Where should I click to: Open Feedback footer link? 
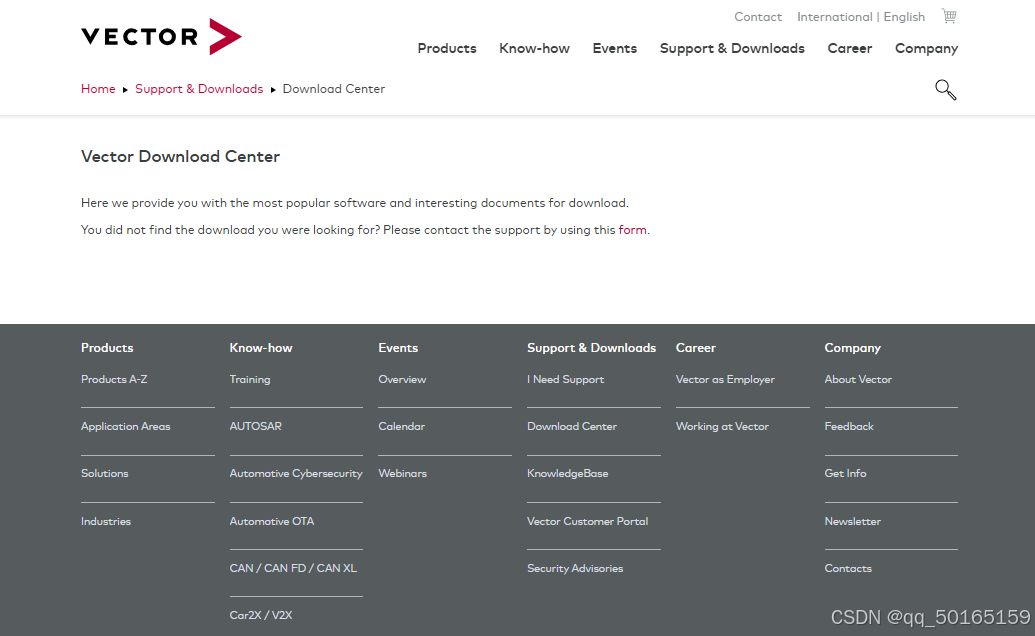[x=848, y=426]
